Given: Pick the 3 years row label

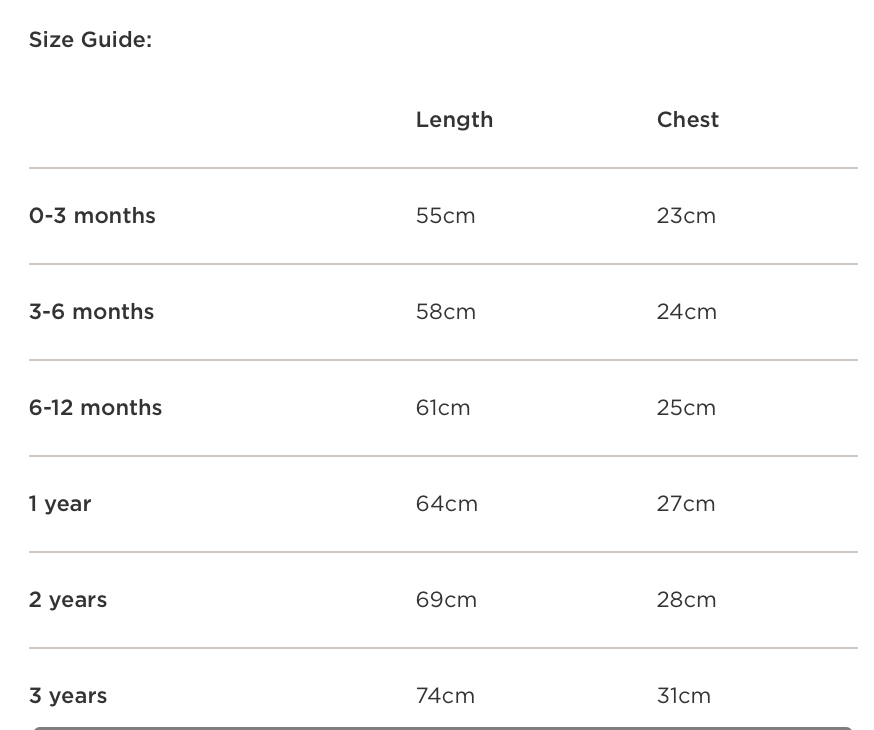Looking at the screenshot, I should point(68,696).
